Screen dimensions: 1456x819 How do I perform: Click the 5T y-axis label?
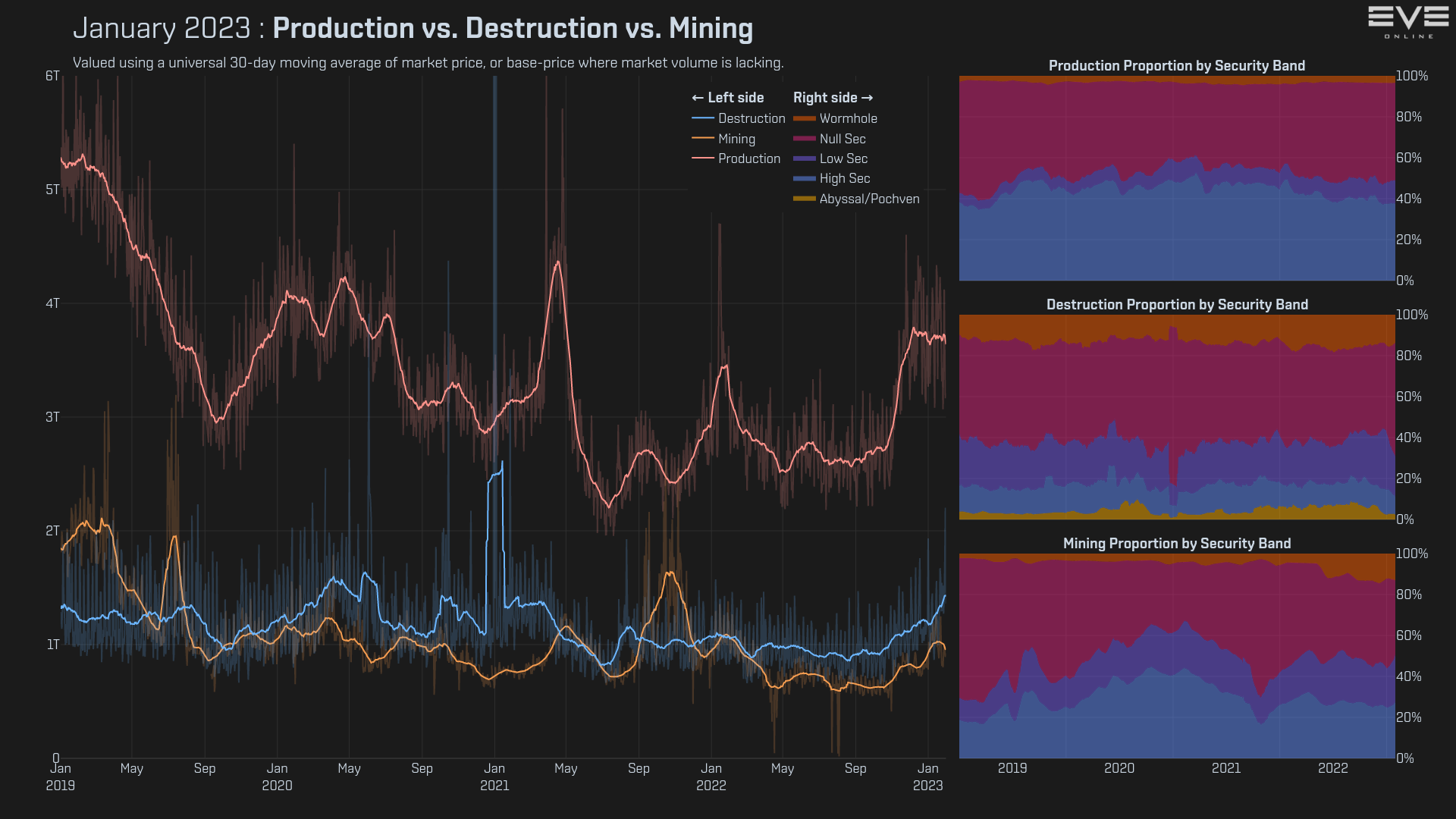[x=52, y=190]
